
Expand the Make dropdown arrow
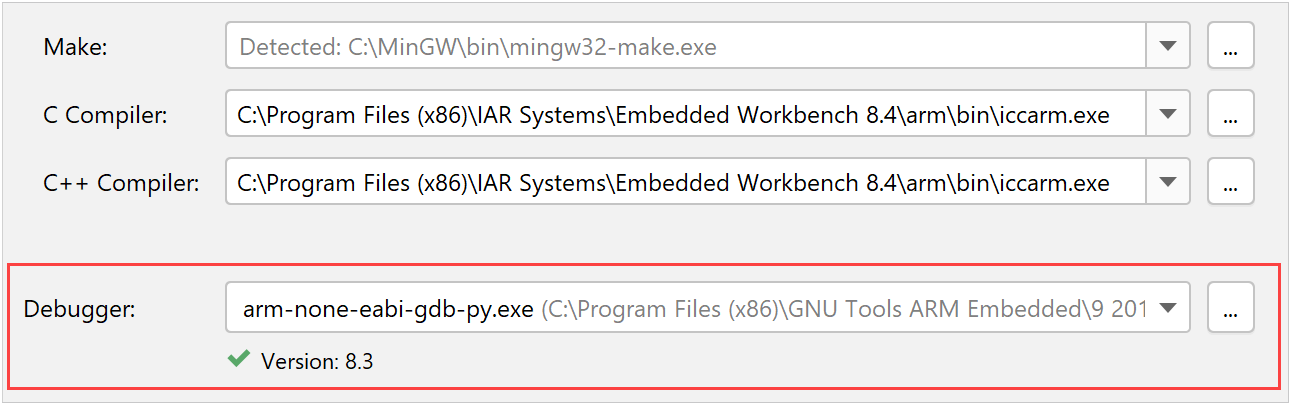tap(1167, 47)
